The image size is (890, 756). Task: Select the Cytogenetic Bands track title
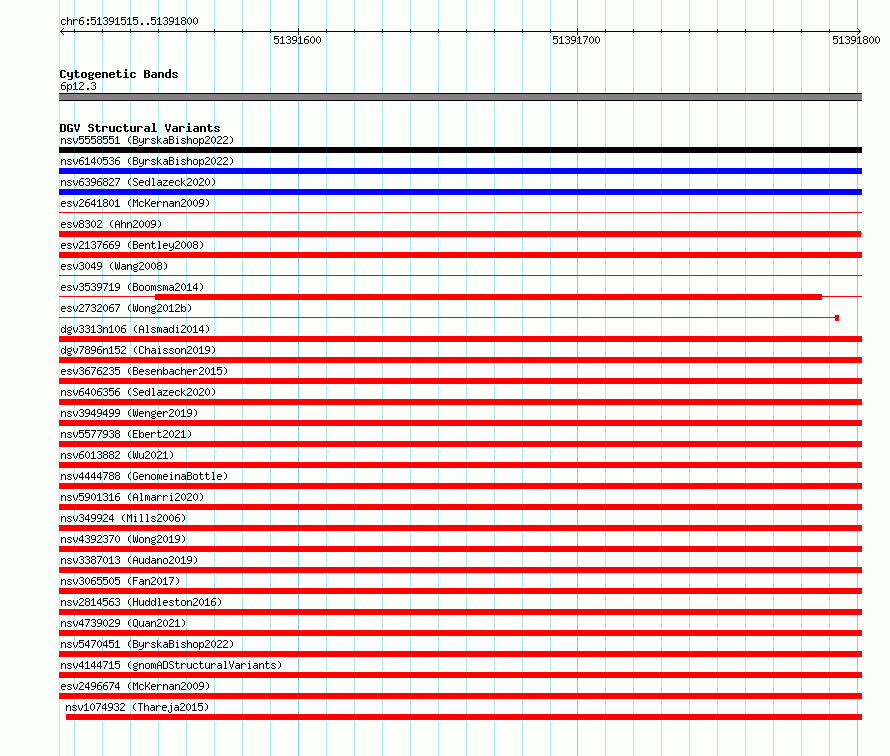pos(119,74)
